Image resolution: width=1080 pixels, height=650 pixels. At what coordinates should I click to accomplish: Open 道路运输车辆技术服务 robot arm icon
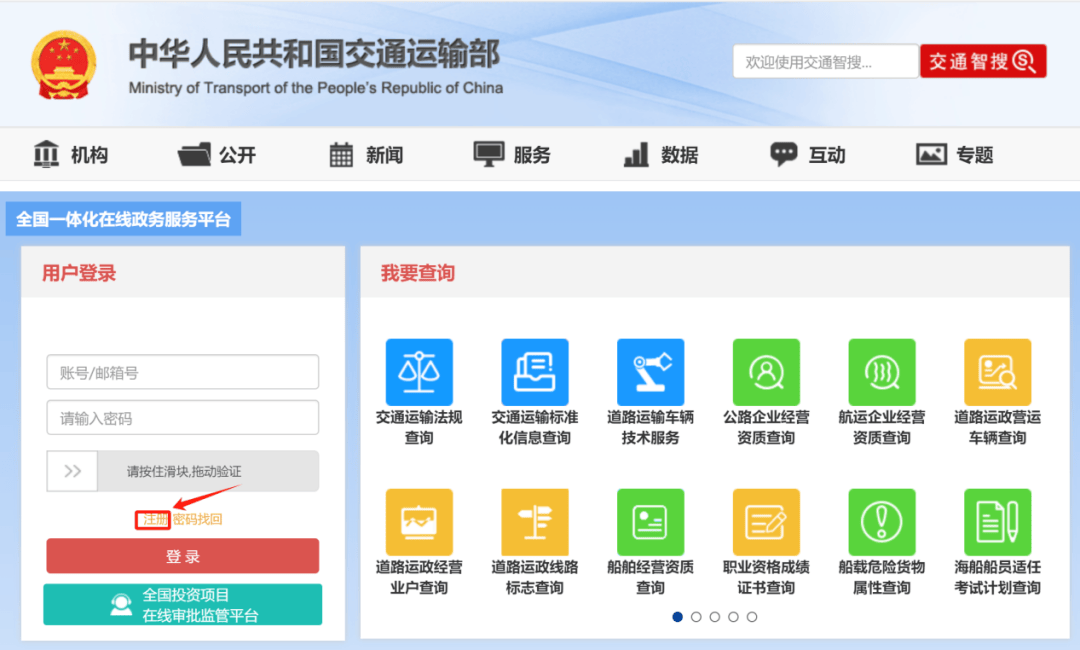[650, 372]
